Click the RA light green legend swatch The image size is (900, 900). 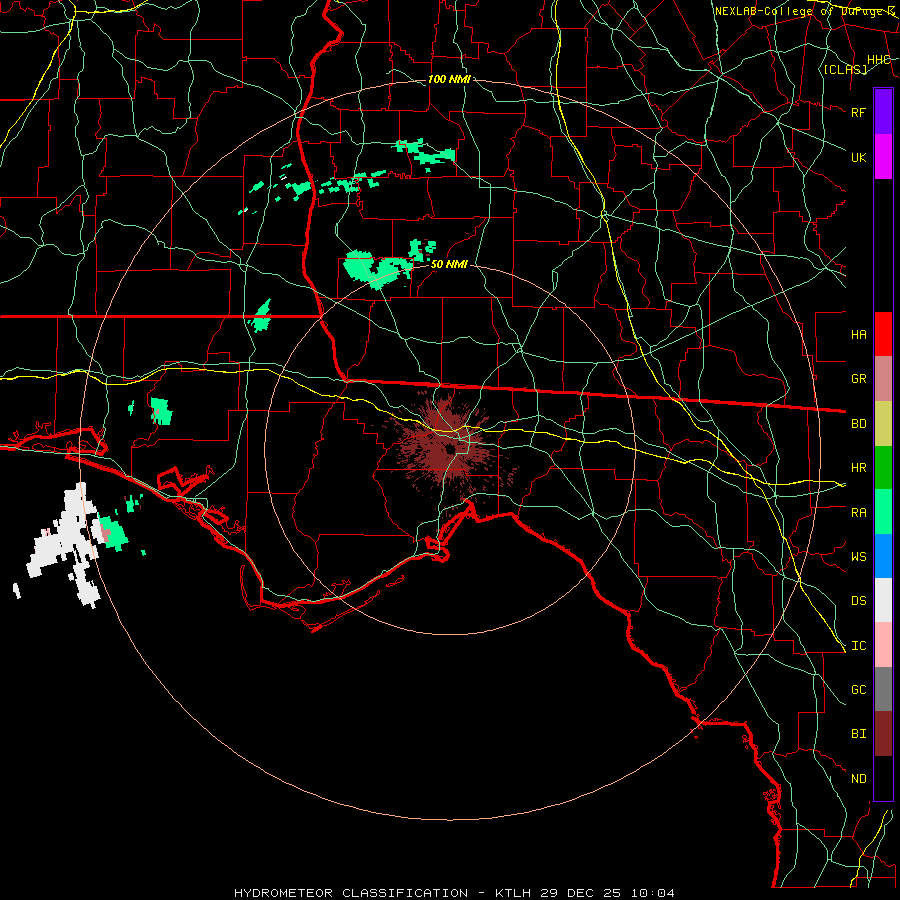[x=883, y=512]
